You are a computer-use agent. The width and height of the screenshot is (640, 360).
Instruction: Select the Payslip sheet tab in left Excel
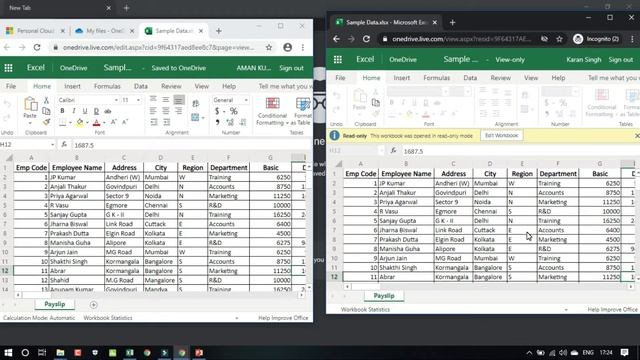[55, 304]
